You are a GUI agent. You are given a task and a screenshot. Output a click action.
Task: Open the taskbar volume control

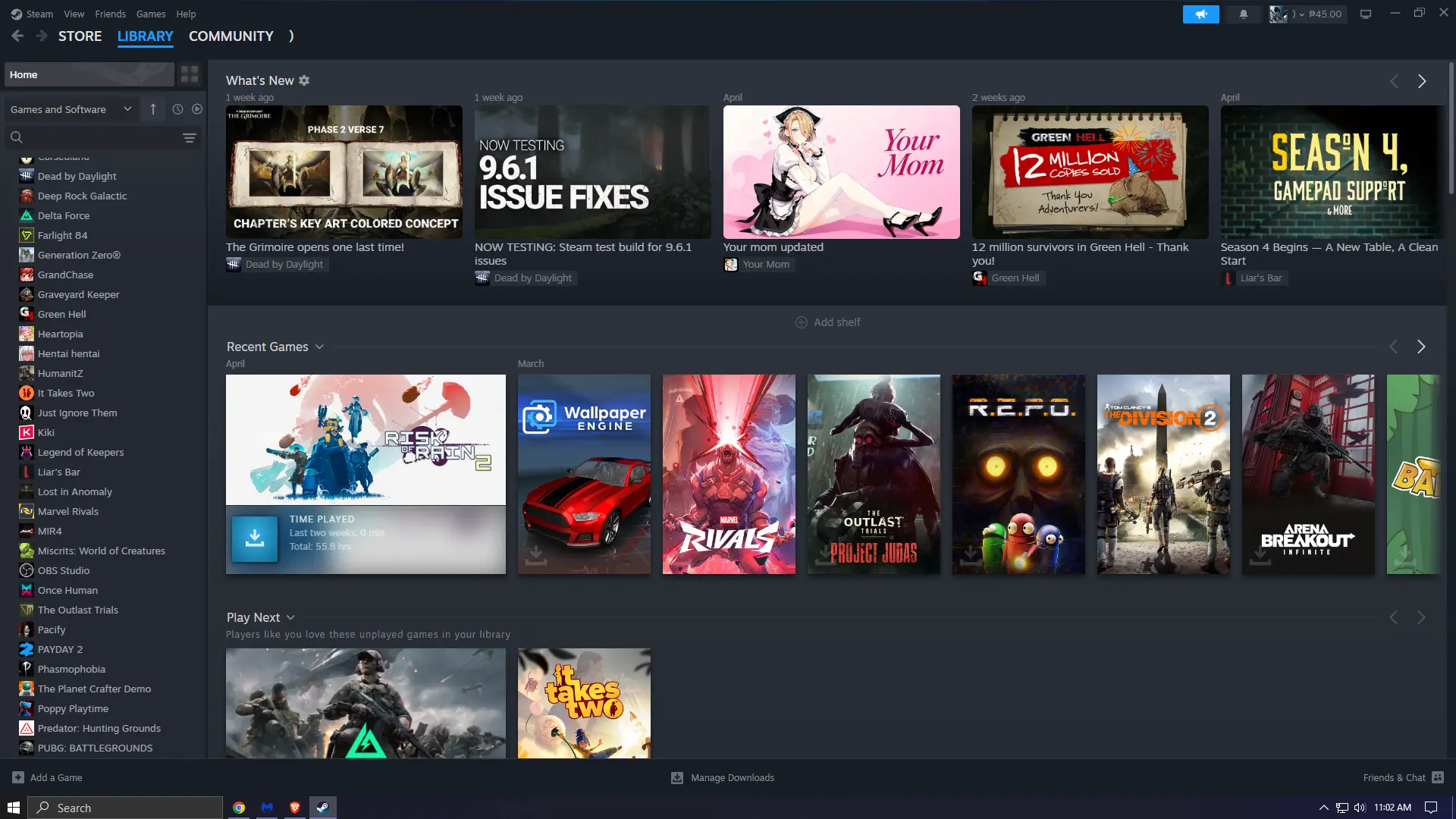coord(1360,808)
